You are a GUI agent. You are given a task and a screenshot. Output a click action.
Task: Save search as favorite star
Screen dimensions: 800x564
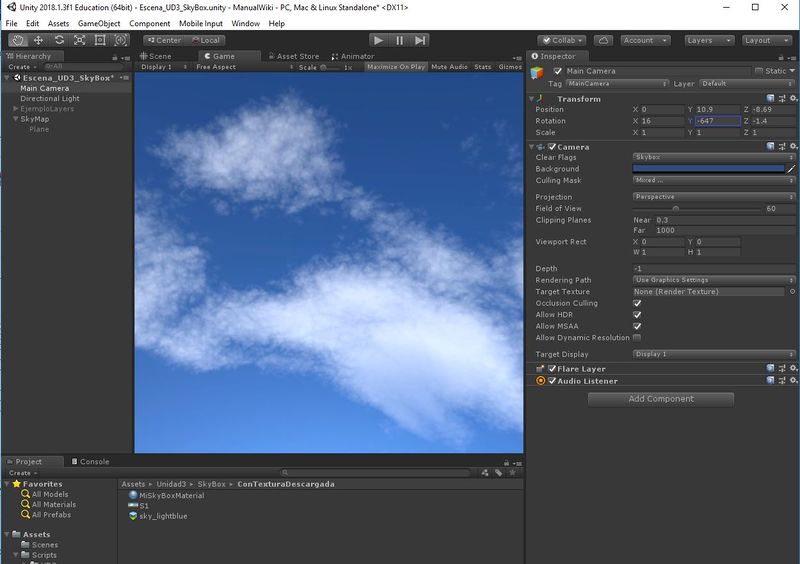click(x=512, y=473)
